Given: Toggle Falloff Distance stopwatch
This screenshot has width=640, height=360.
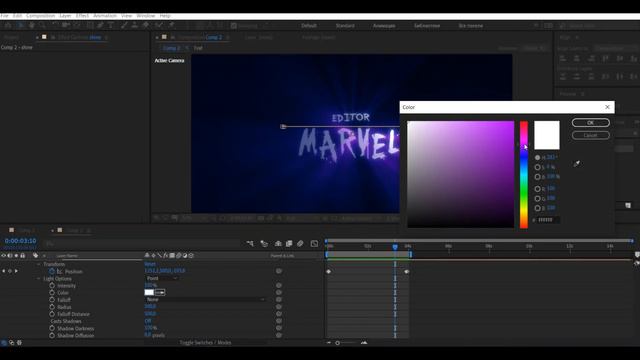Looking at the screenshot, I should 52,314.
